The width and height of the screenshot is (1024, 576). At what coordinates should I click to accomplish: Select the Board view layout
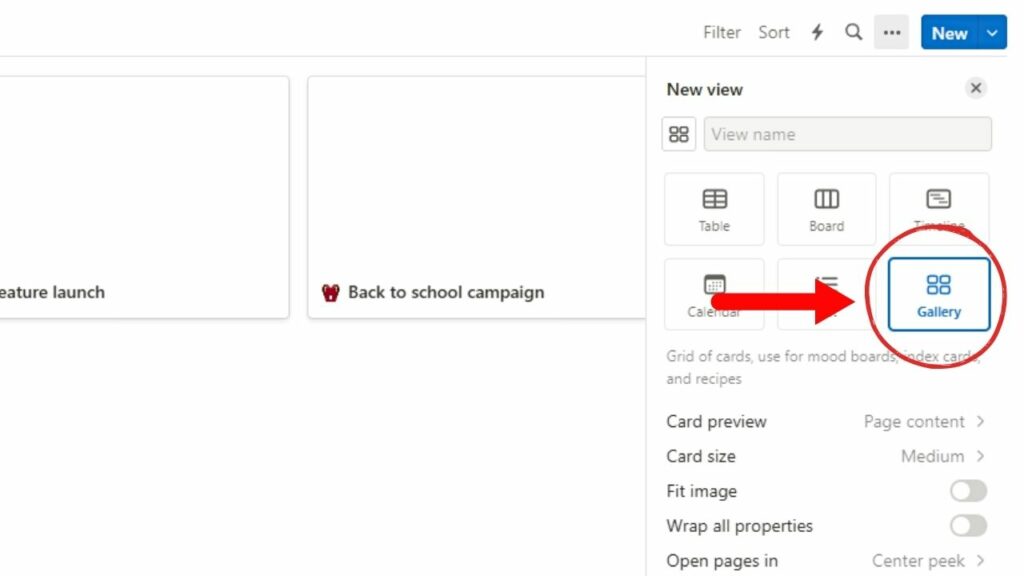826,208
